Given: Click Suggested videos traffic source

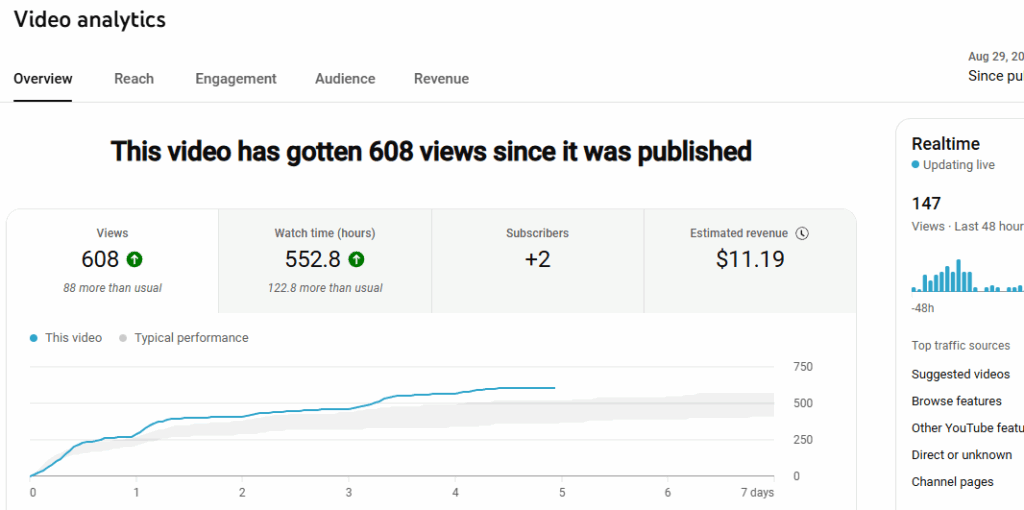Looking at the screenshot, I should (961, 374).
